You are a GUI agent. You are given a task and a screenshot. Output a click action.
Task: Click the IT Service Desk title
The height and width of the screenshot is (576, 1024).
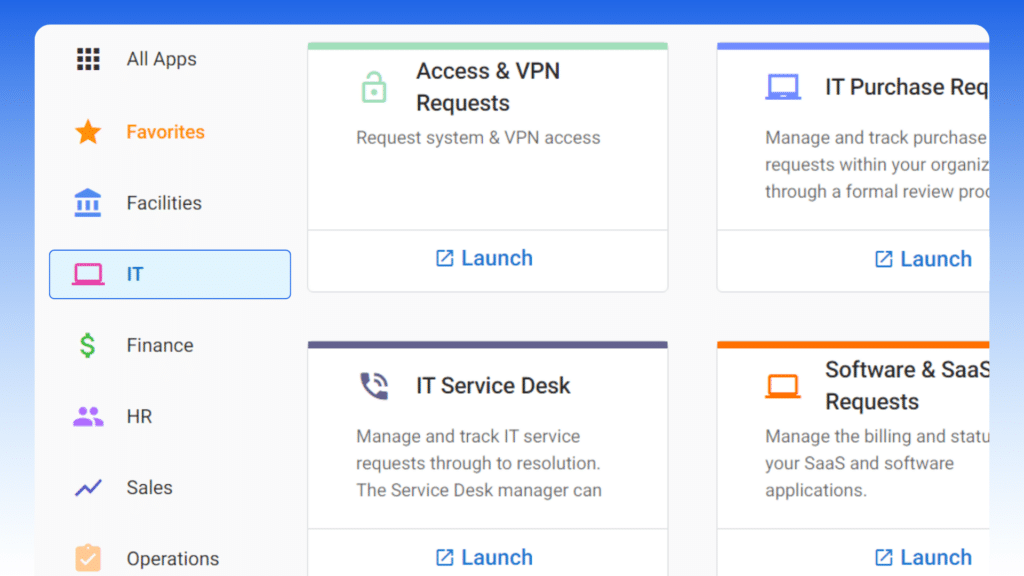tap(493, 386)
